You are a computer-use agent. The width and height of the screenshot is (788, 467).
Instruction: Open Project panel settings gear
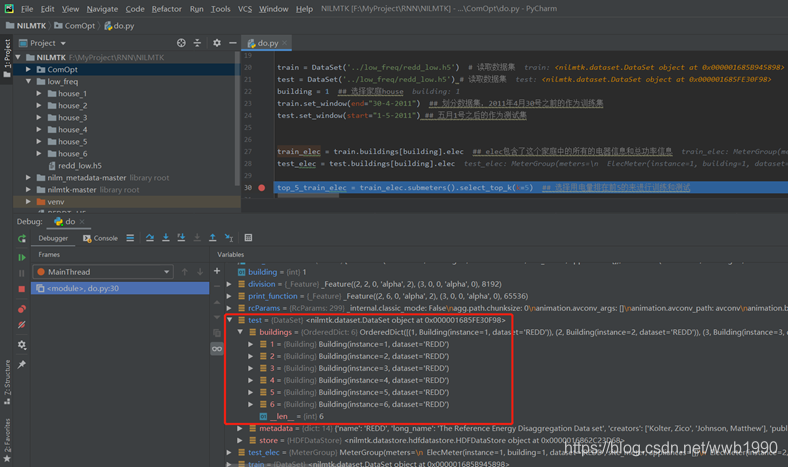tap(217, 43)
